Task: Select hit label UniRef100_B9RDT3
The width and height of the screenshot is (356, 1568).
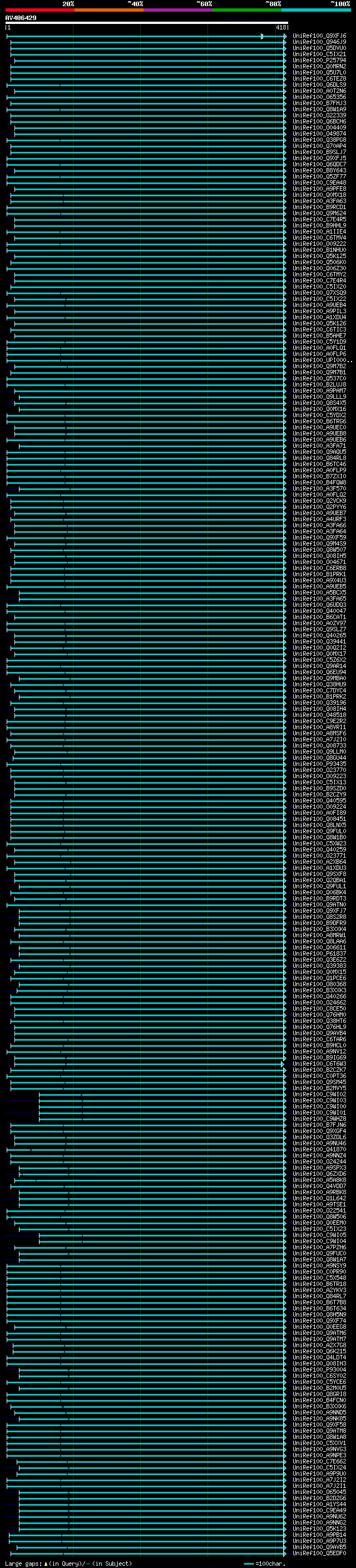Action: [319, 898]
